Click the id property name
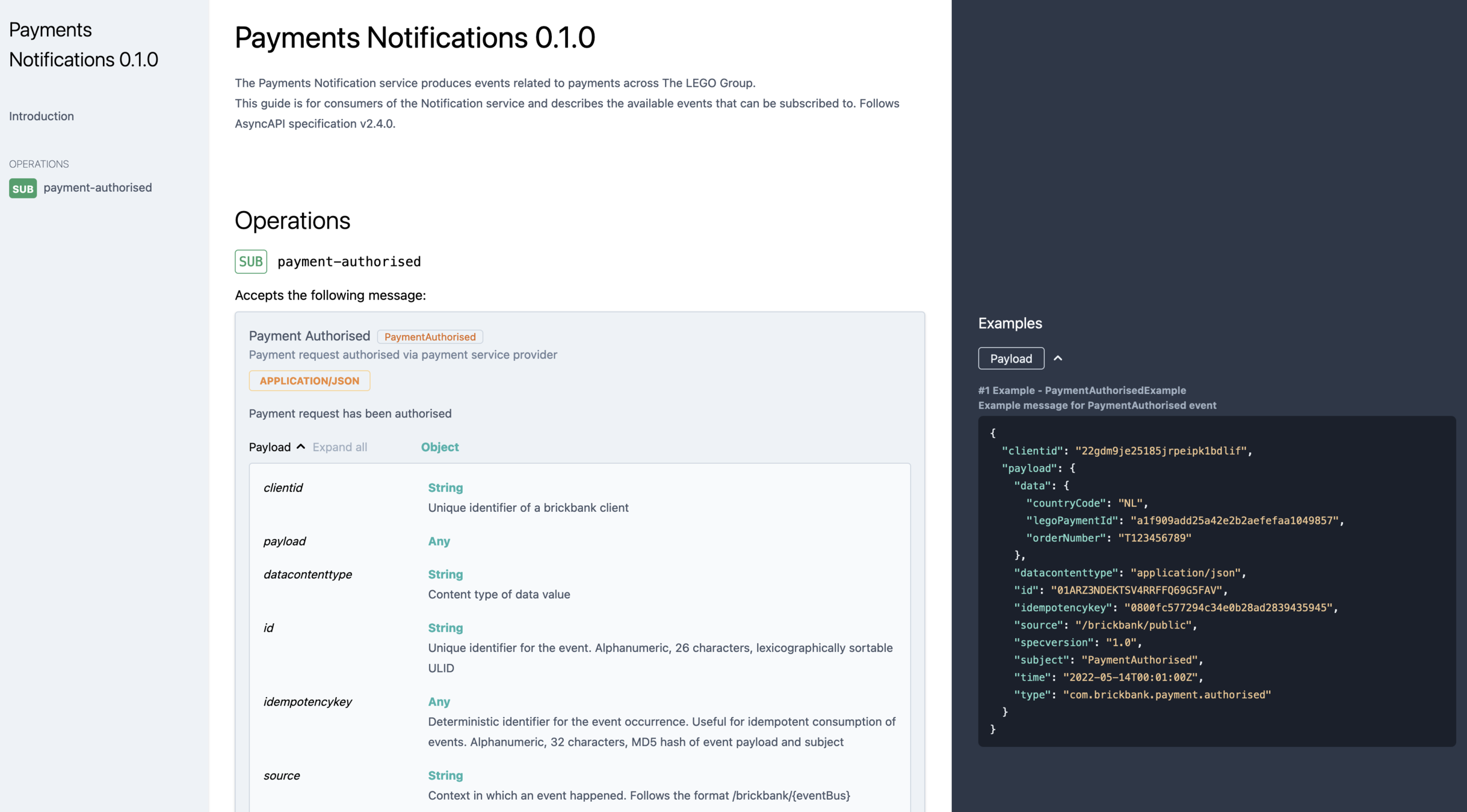The width and height of the screenshot is (1467, 812). click(268, 628)
